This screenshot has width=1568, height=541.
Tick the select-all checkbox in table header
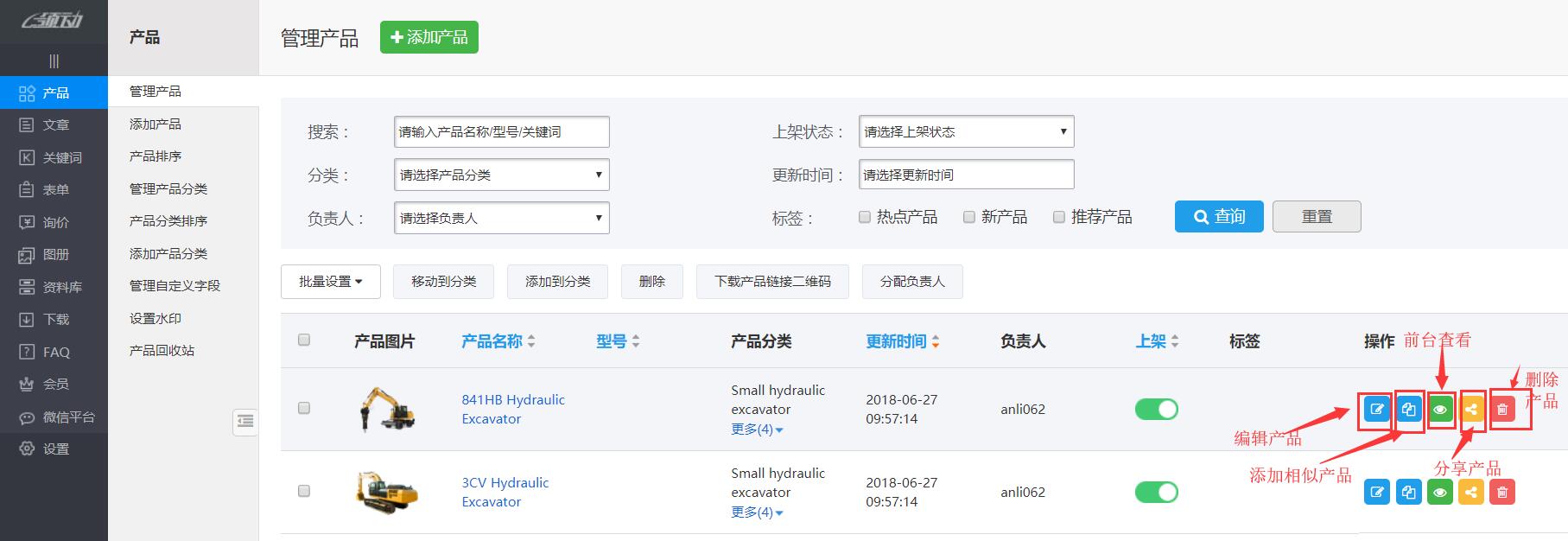(304, 341)
